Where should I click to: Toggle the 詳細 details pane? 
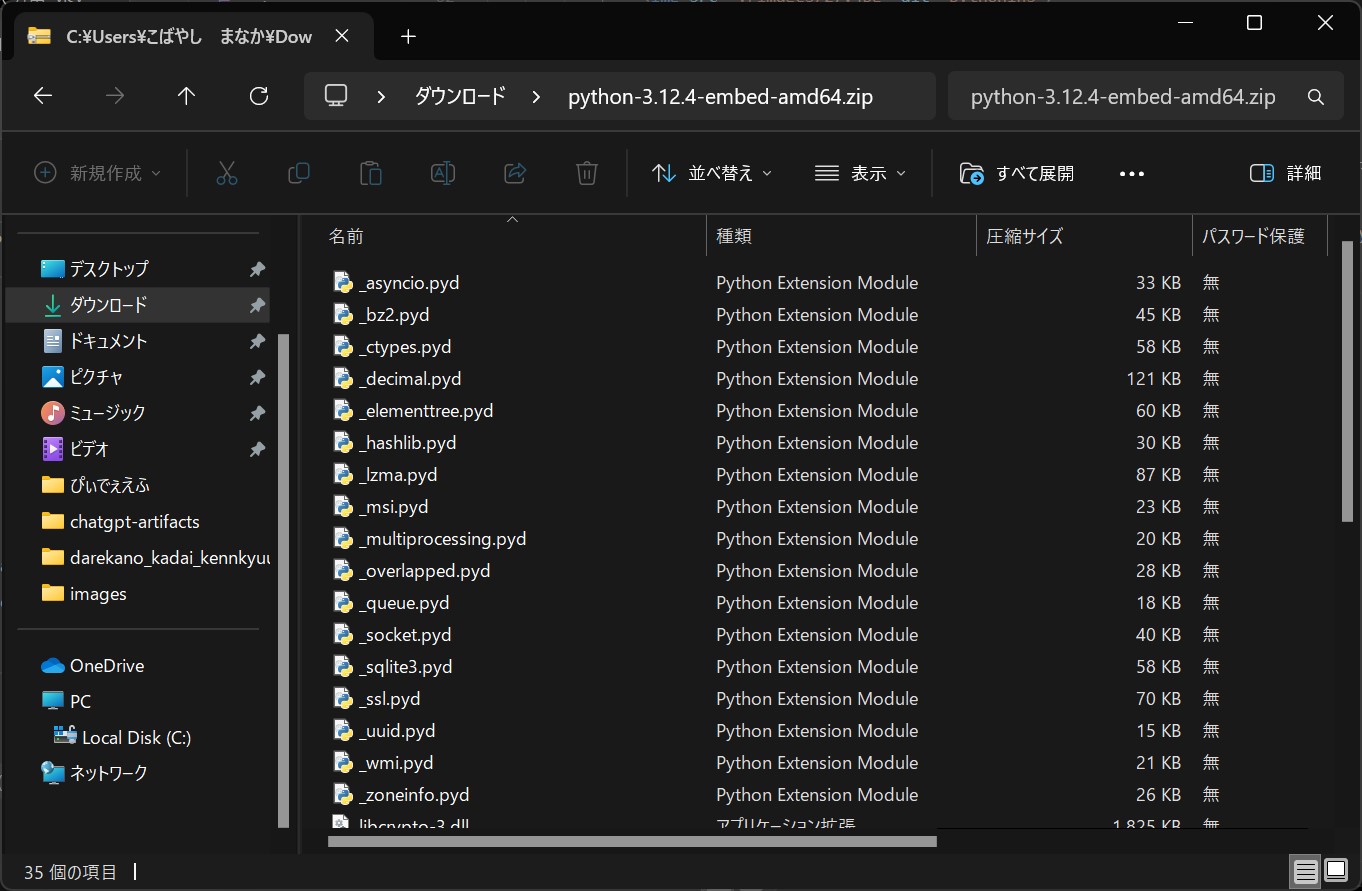1286,173
